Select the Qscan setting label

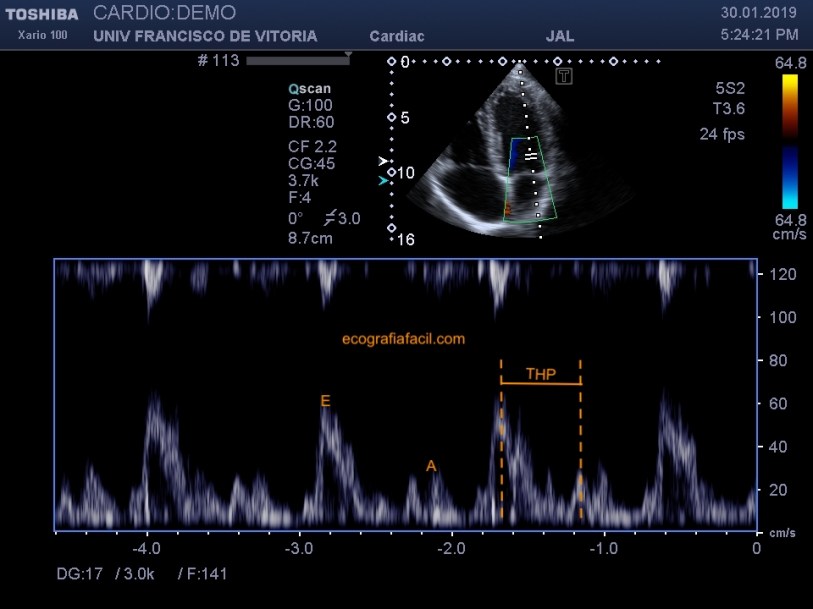309,88
